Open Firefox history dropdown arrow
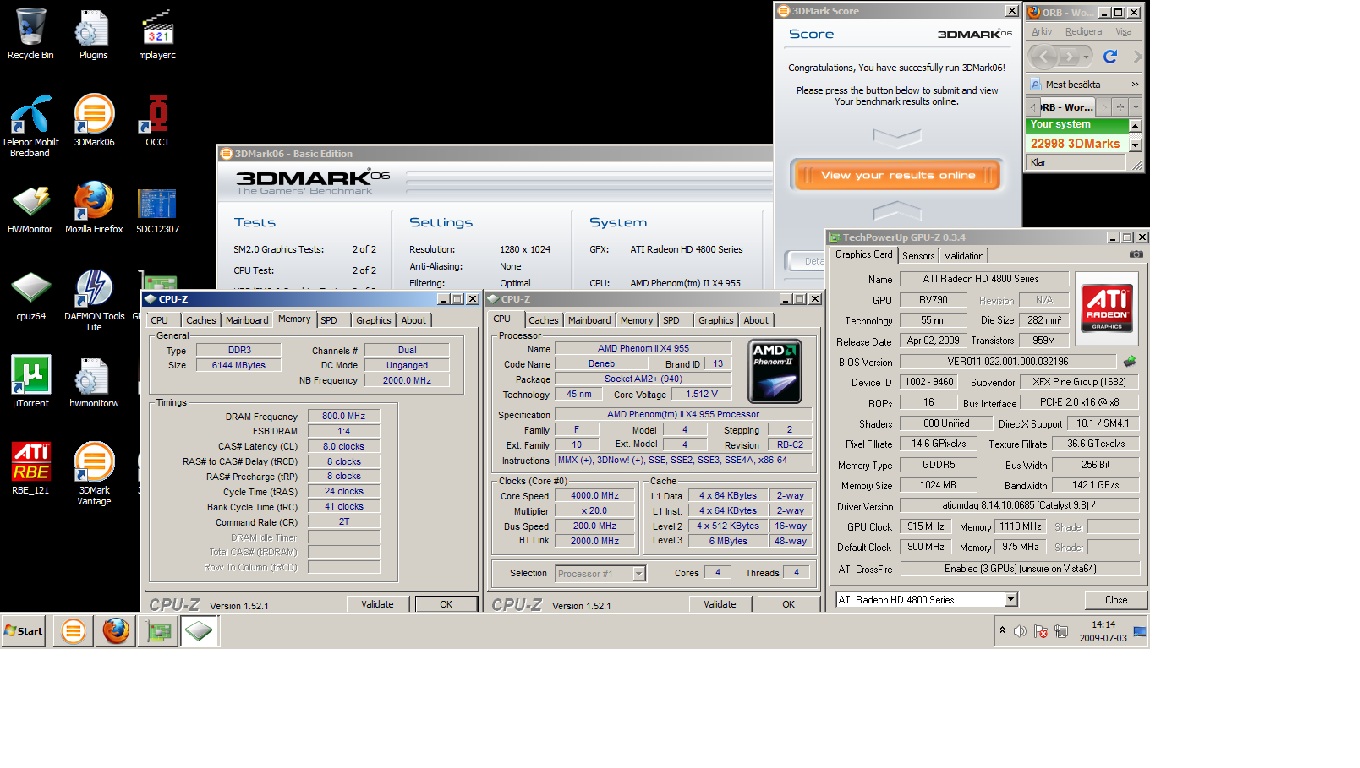This screenshot has width=1360, height=768. pos(1087,58)
